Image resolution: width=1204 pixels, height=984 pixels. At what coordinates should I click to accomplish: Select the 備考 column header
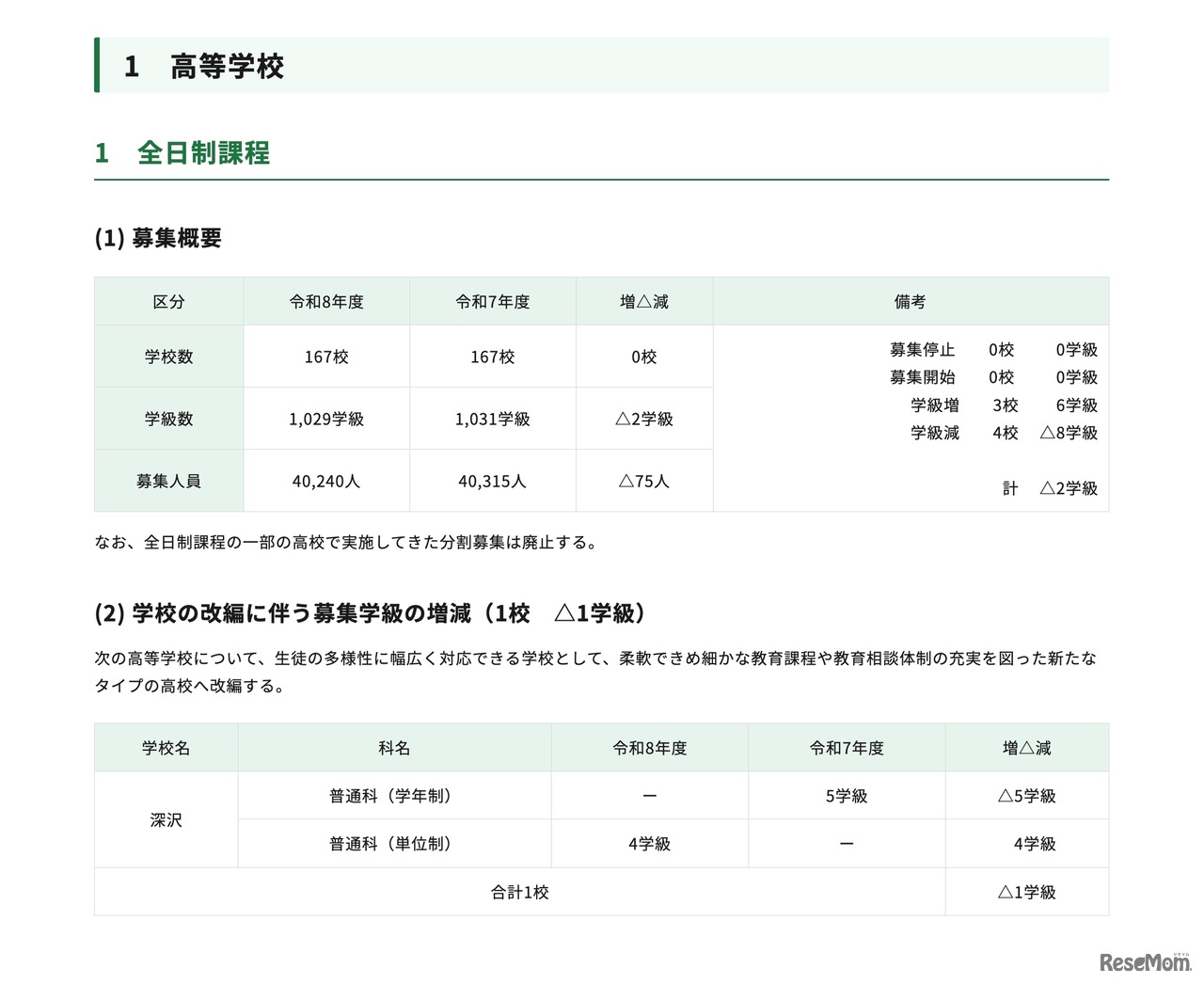pyautogui.click(x=911, y=301)
